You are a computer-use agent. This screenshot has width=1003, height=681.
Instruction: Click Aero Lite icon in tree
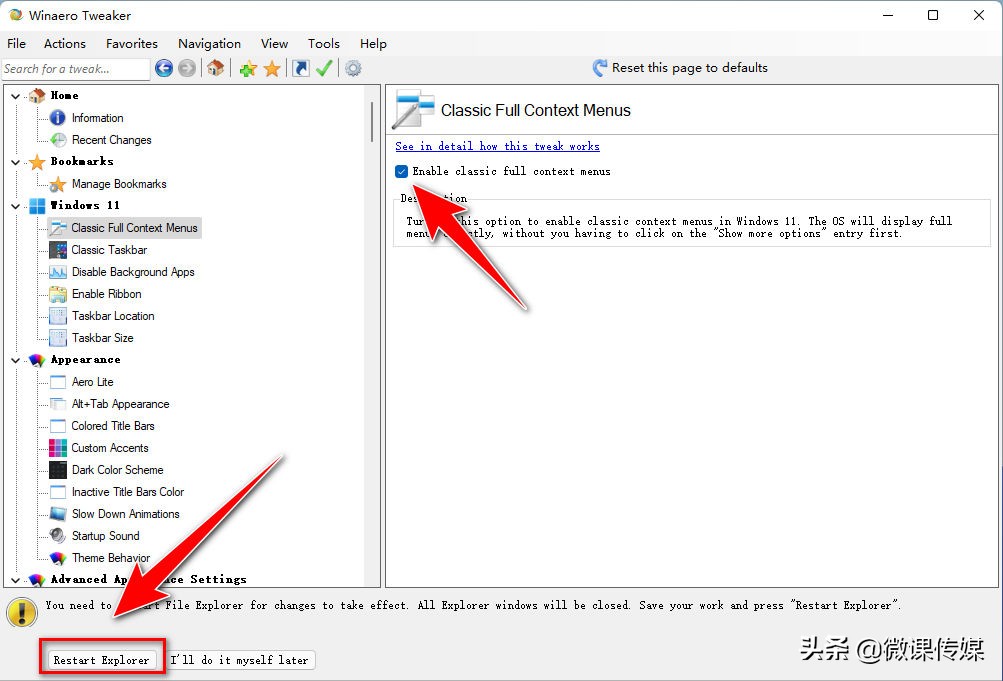click(58, 382)
